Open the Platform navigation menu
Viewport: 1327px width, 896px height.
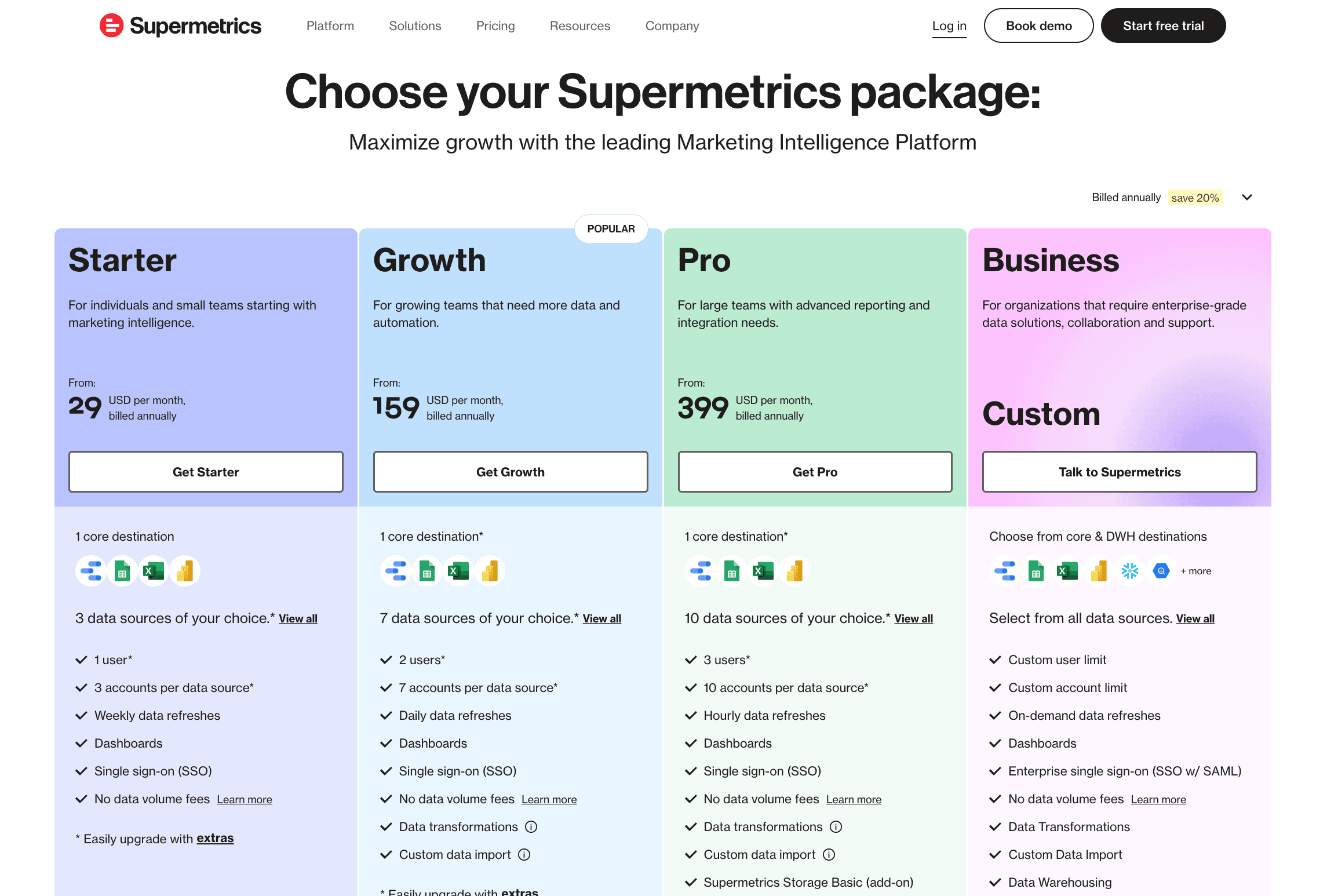coord(330,26)
